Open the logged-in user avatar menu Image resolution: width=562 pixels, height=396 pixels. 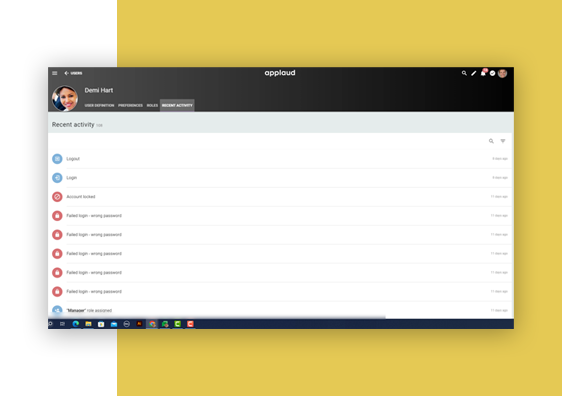pos(503,73)
